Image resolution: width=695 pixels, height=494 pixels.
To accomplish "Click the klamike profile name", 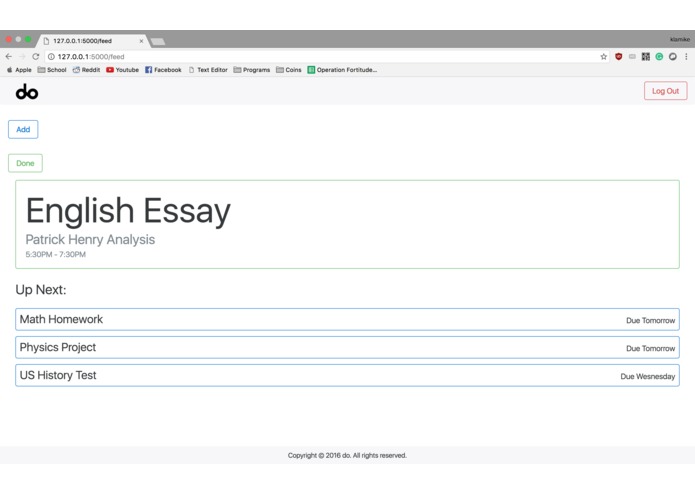I will point(679,39).
